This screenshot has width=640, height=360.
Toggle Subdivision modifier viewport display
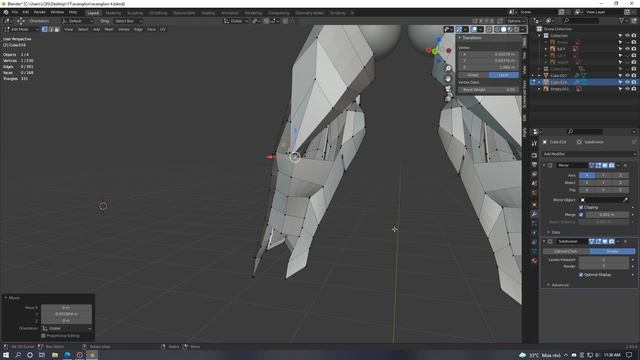click(605, 242)
